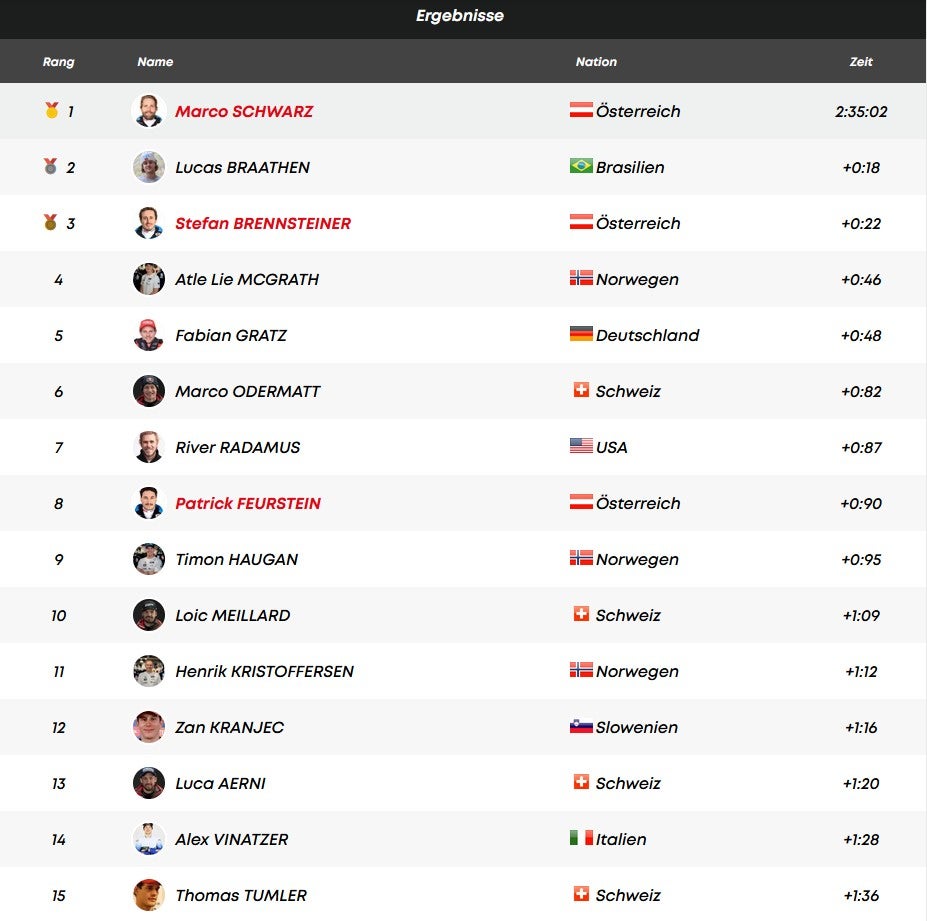Click the USA flag icon
927x921 pixels.
click(x=581, y=446)
